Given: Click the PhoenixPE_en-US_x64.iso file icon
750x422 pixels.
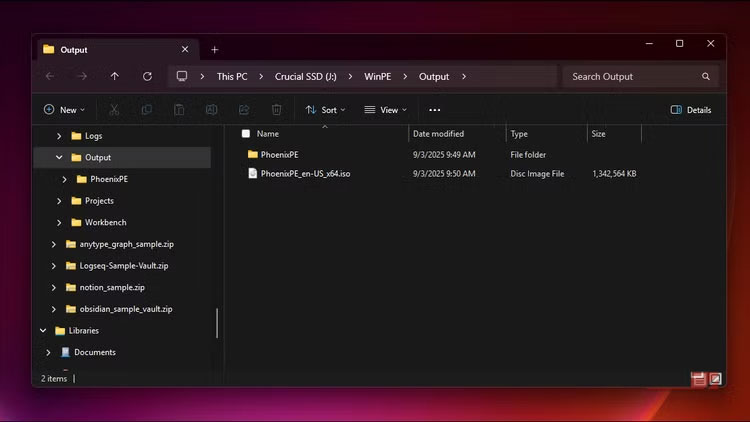Looking at the screenshot, I should pyautogui.click(x=253, y=174).
